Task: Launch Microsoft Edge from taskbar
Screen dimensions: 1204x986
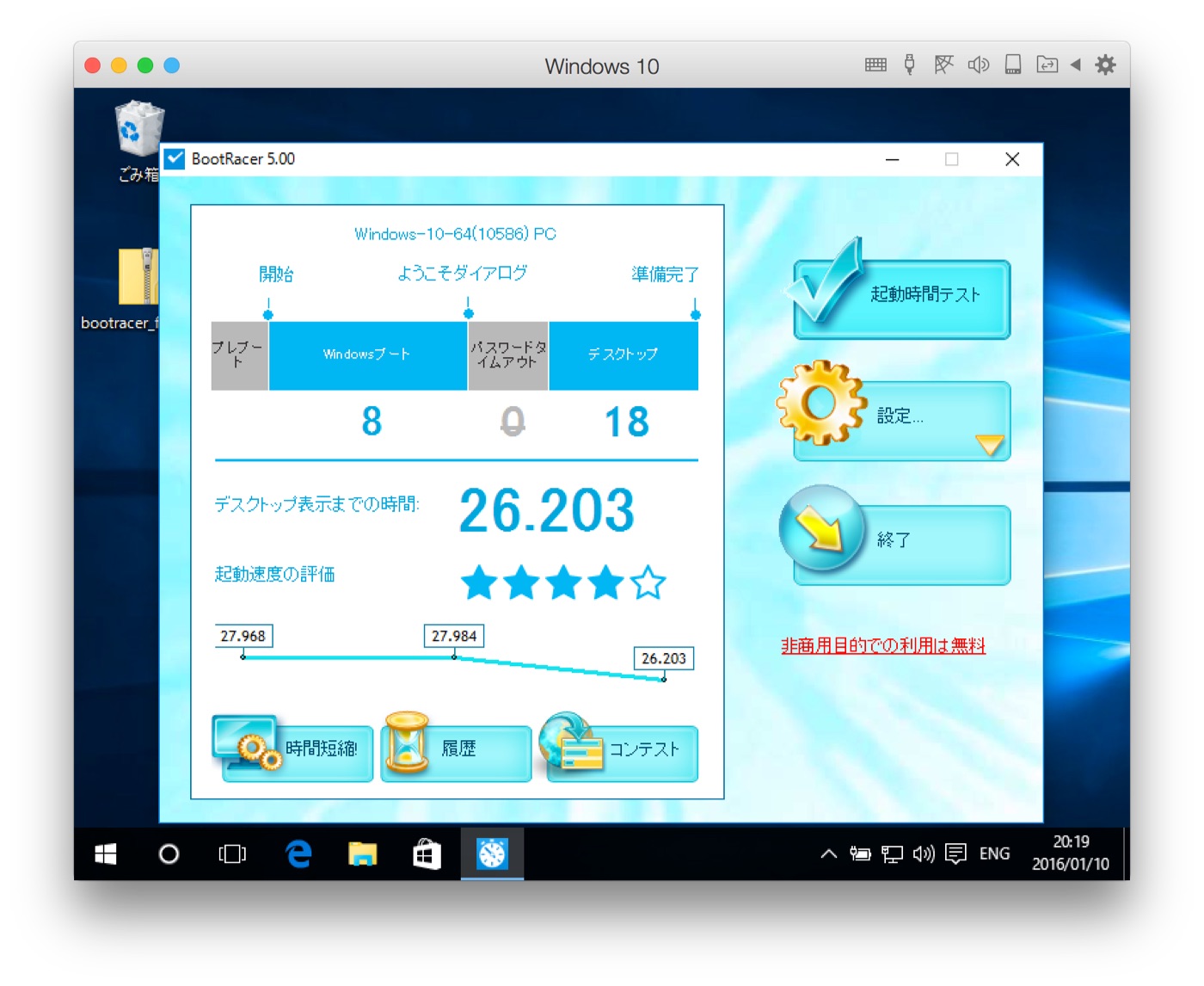Action: (298, 854)
